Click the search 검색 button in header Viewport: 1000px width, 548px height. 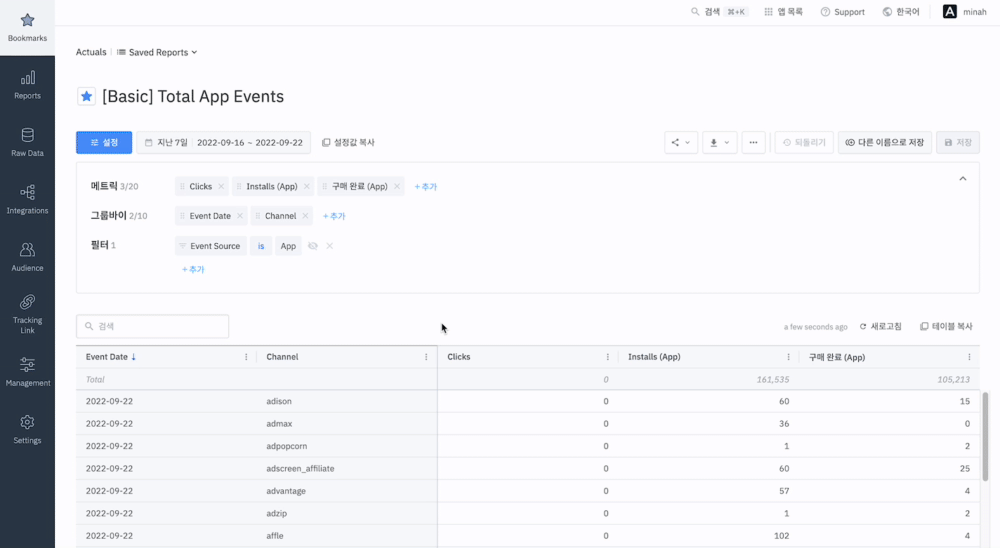[719, 11]
